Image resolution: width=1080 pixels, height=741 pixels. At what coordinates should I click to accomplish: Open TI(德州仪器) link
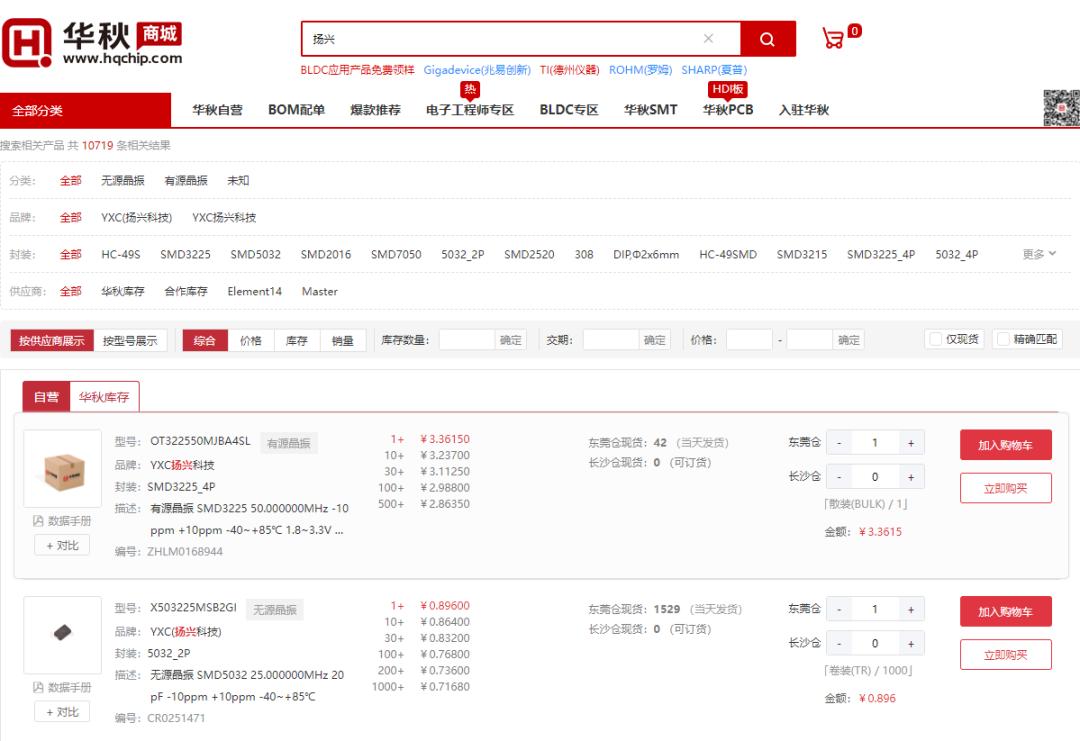570,70
